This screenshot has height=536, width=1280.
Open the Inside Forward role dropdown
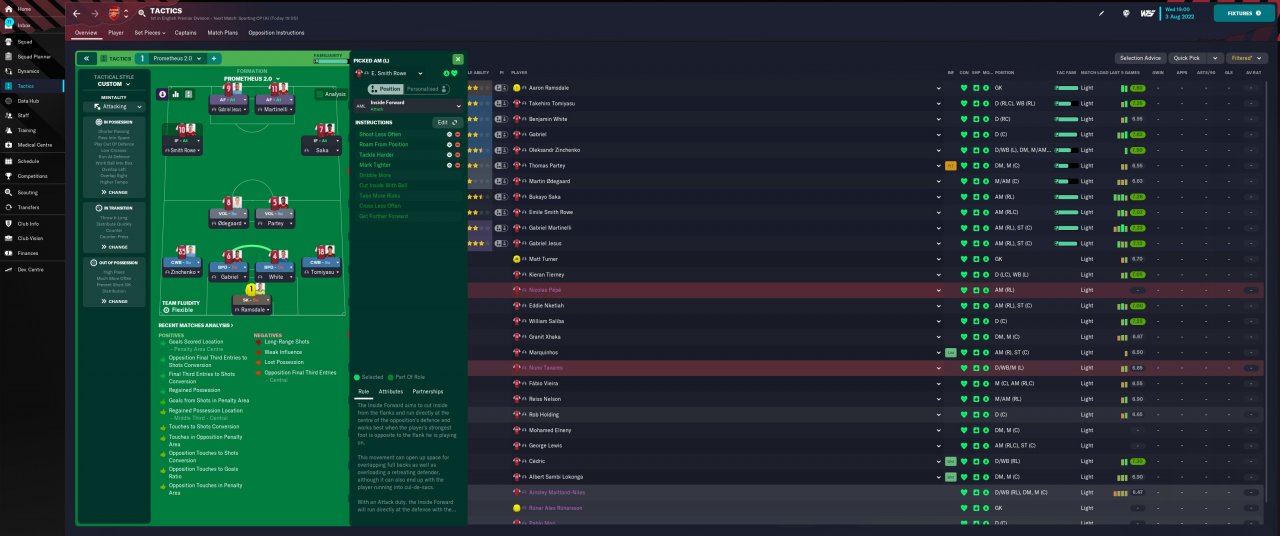(459, 105)
